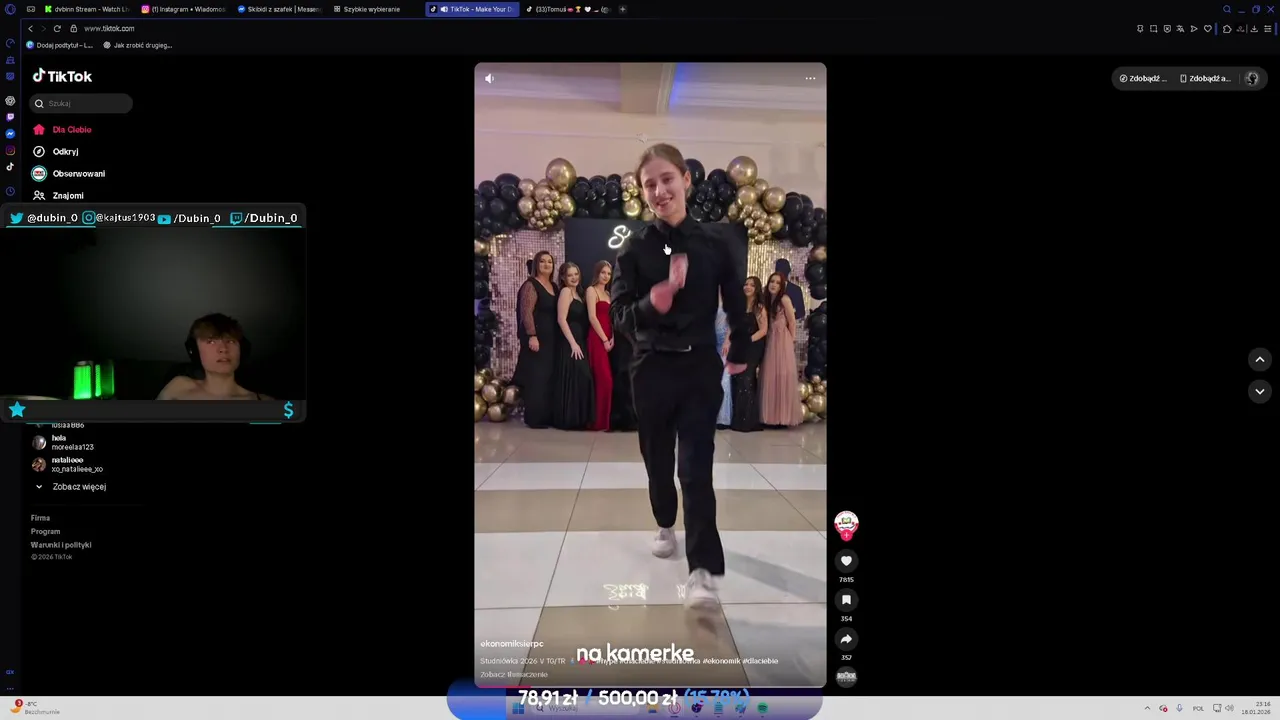
Task: Focus the Szukaj search field
Action: [81, 103]
